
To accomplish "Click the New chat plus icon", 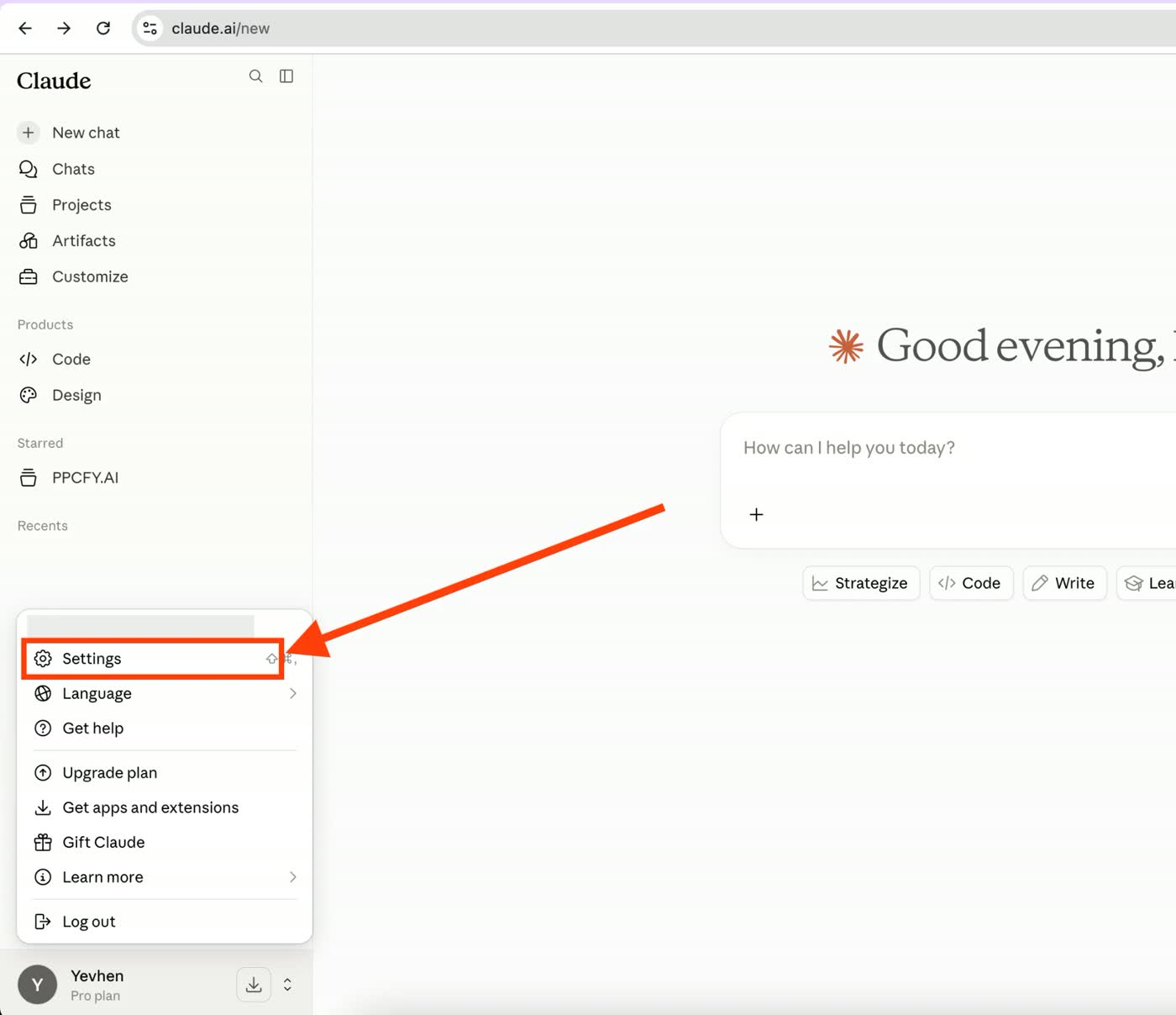I will point(29,133).
